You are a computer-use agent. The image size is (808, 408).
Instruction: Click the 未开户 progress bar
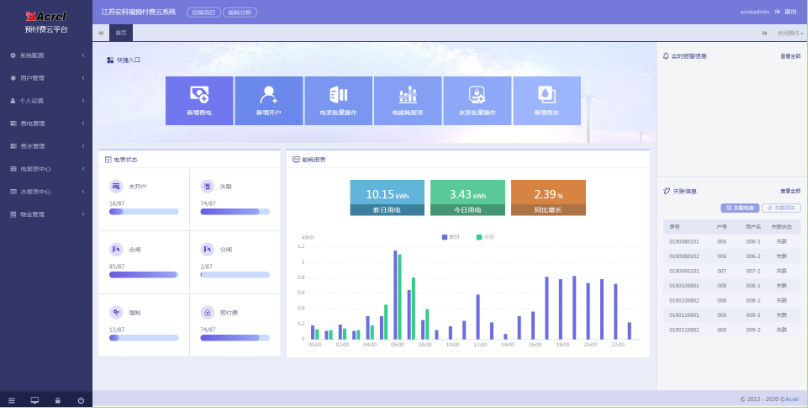click(143, 212)
